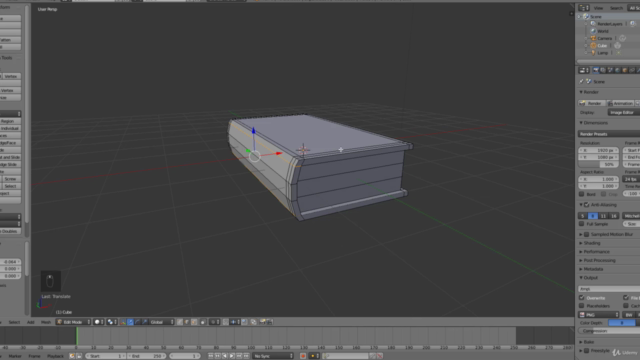Open proportional editing menu icon

[215, 322]
